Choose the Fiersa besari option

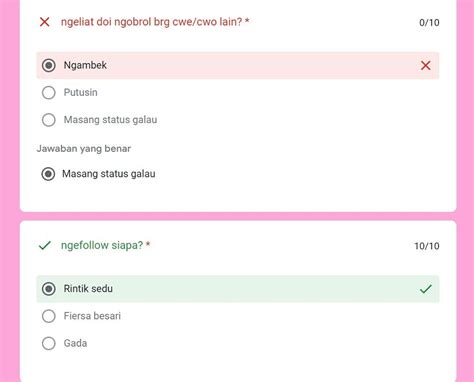49,316
